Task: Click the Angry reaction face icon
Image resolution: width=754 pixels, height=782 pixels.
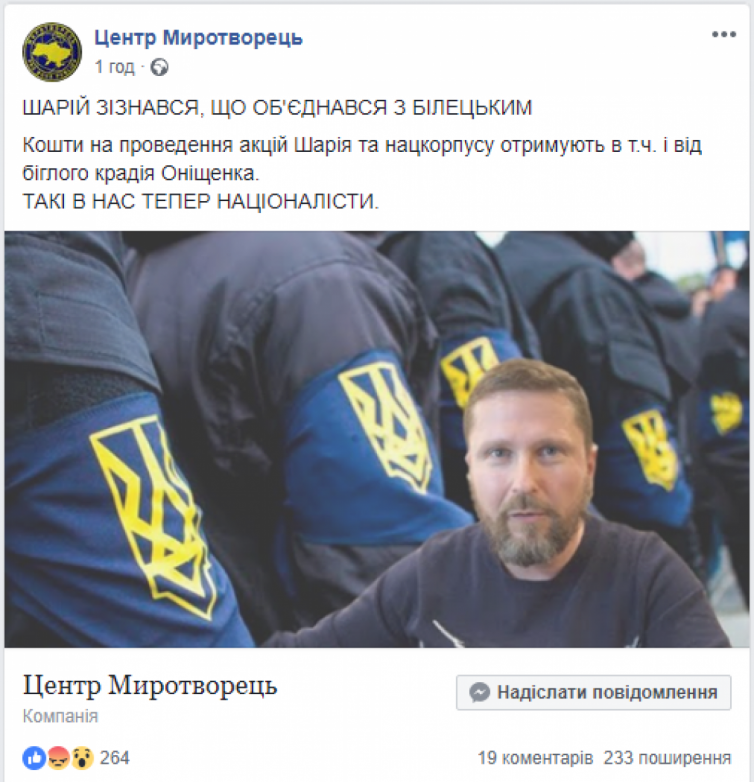Action: click(x=58, y=758)
